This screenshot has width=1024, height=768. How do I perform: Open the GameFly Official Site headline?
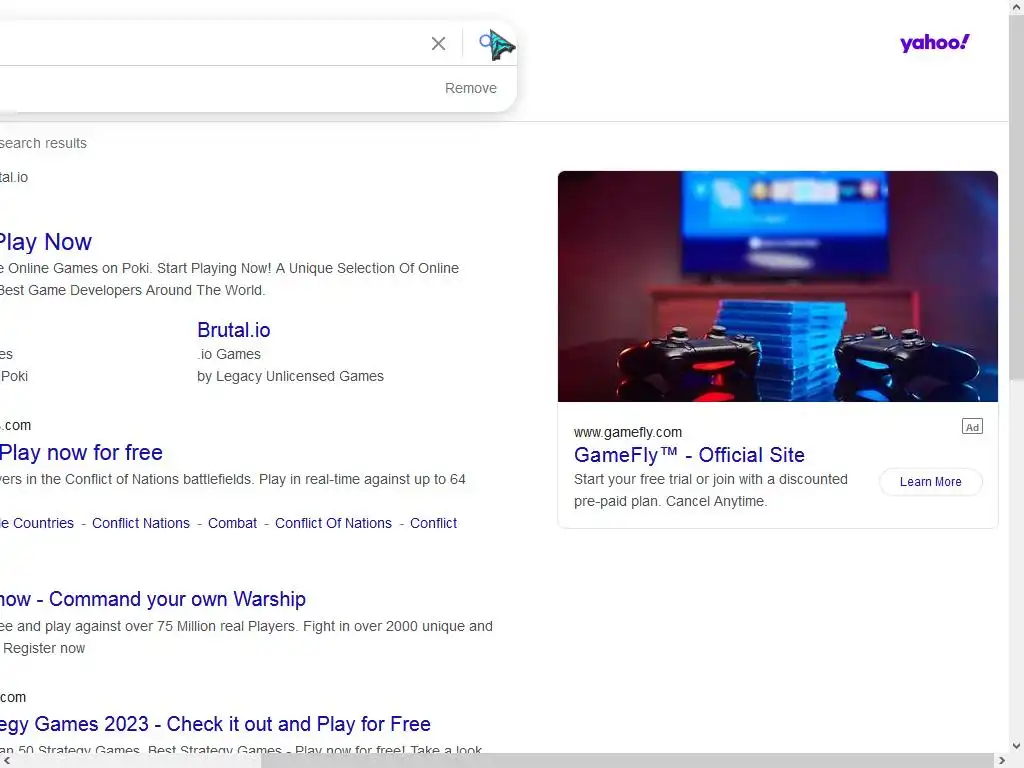tap(689, 455)
